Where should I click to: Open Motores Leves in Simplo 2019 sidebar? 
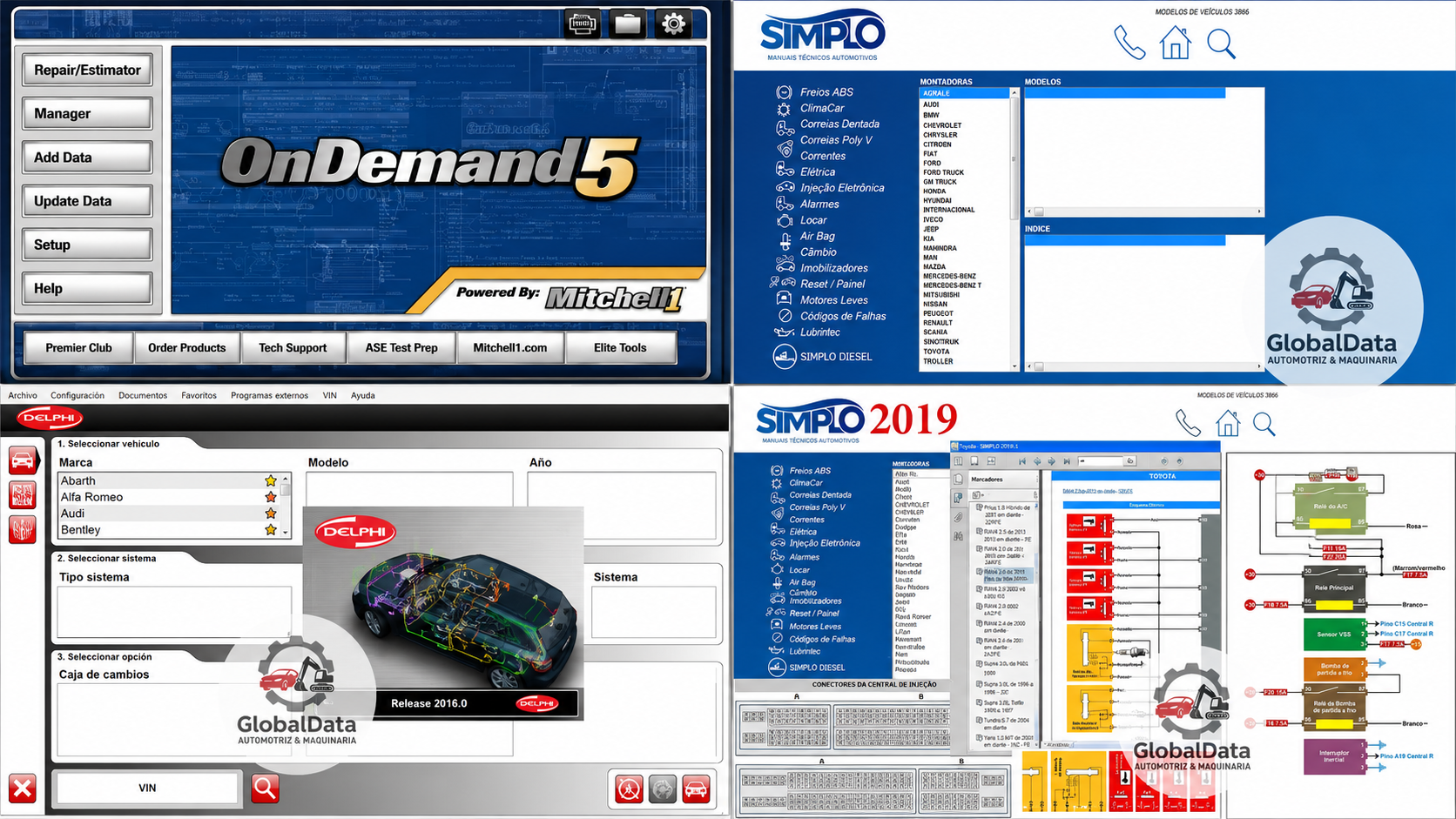coord(815,627)
